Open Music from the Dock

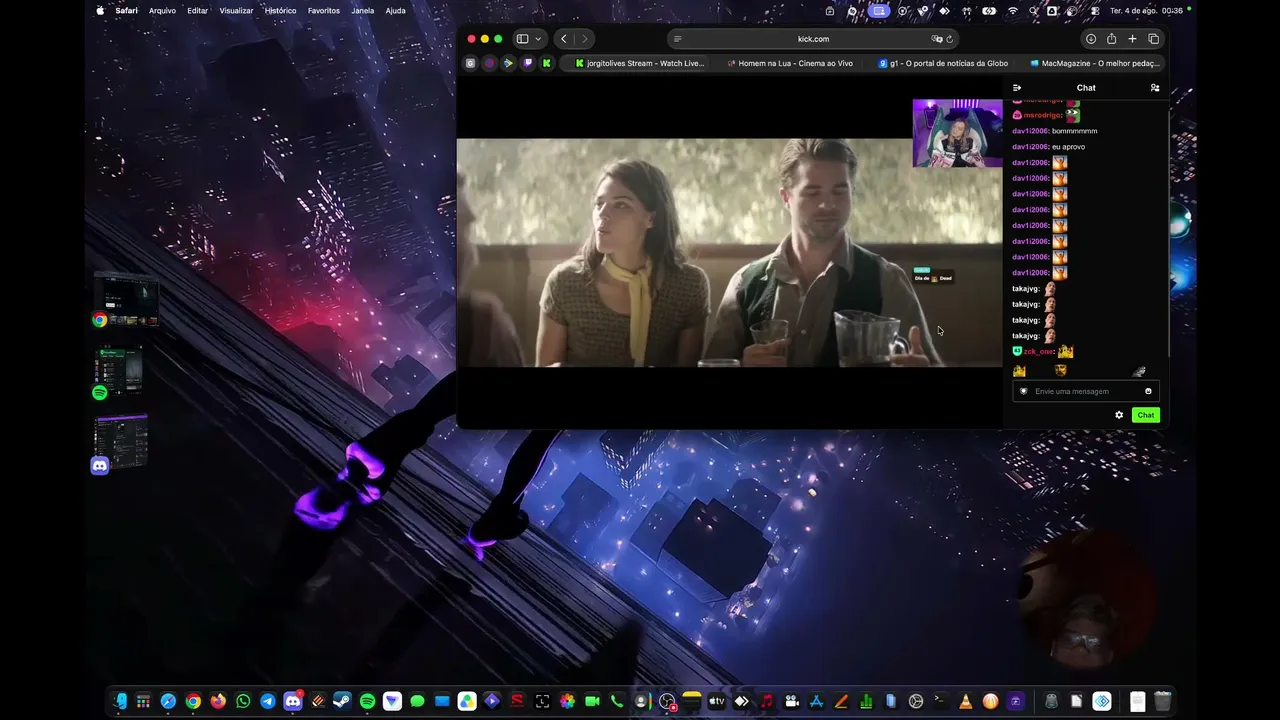(766, 702)
